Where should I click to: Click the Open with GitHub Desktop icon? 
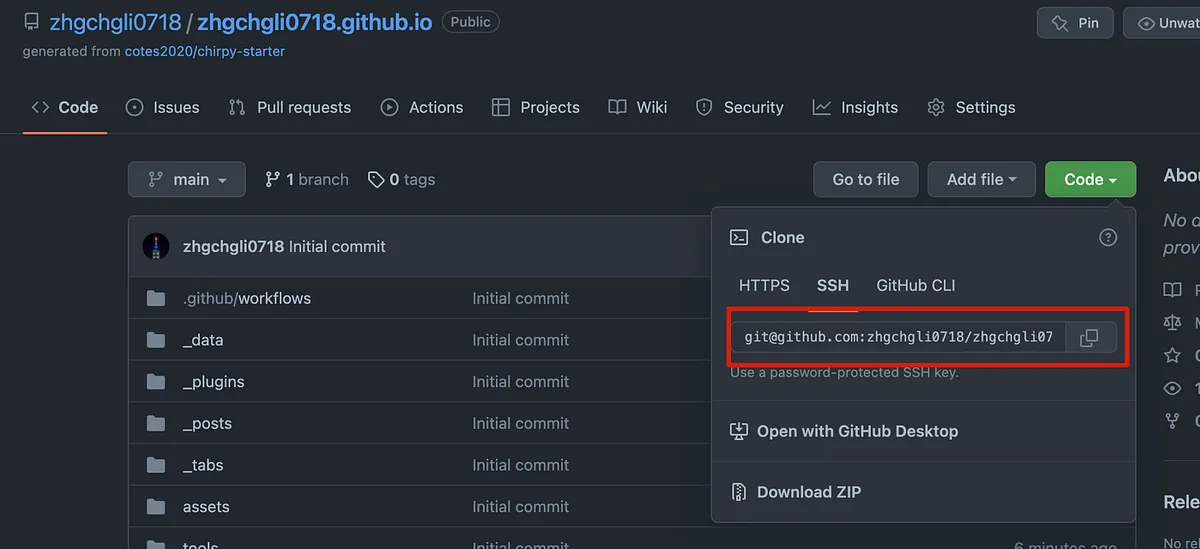(739, 432)
